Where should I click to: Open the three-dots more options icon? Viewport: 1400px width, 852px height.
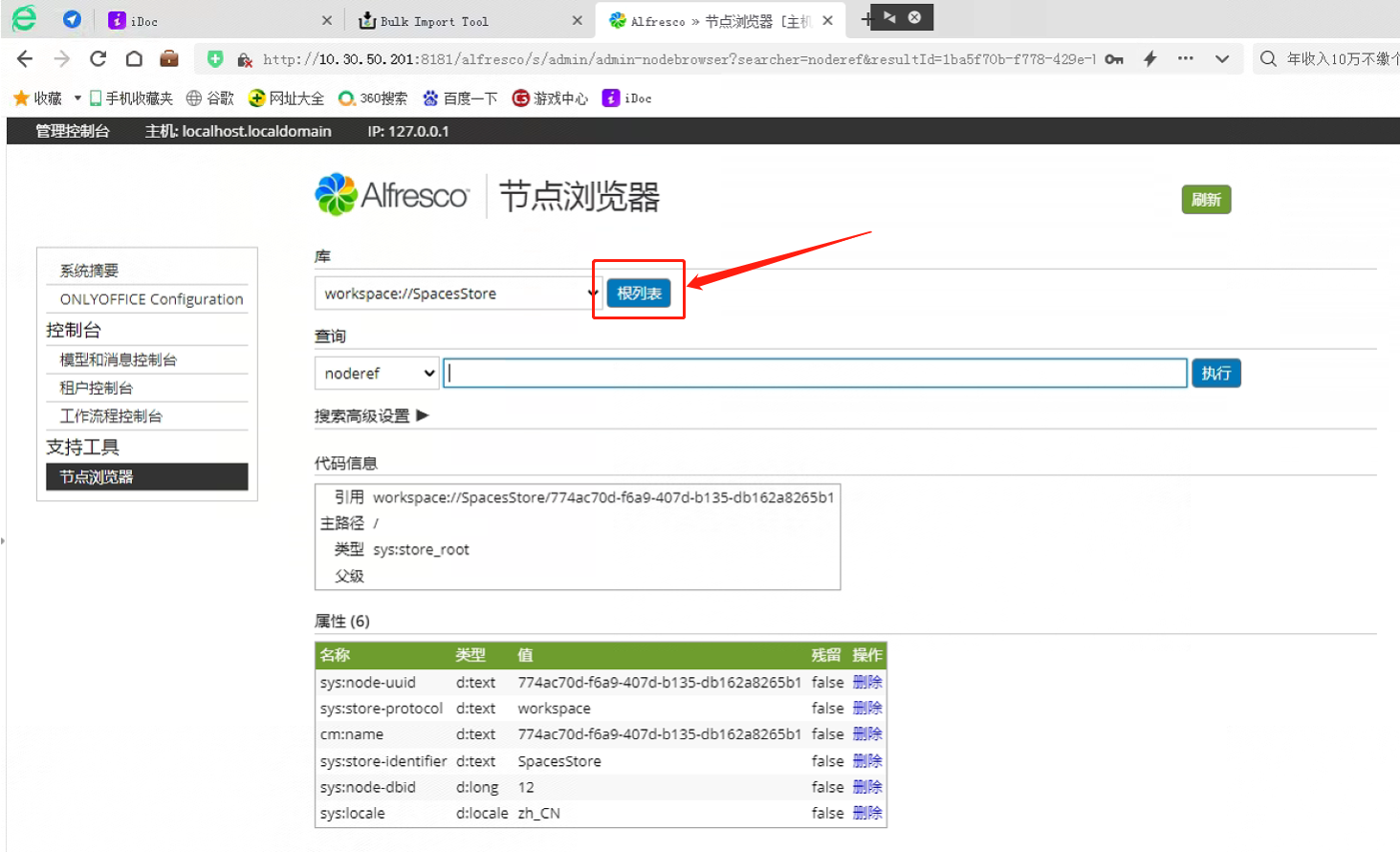point(1186,59)
